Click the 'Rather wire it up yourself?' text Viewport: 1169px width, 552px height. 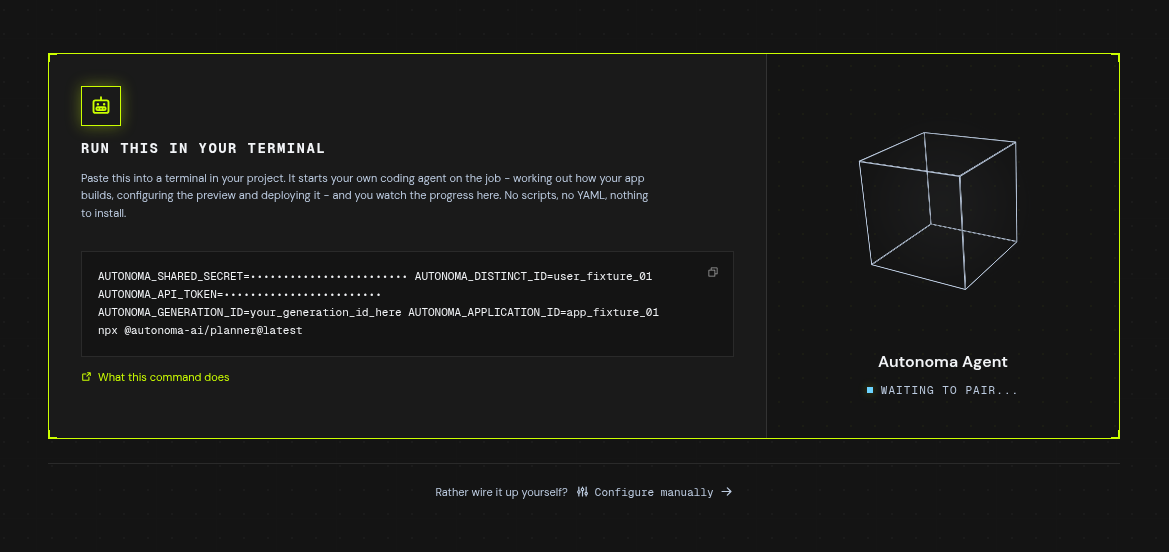click(501, 492)
